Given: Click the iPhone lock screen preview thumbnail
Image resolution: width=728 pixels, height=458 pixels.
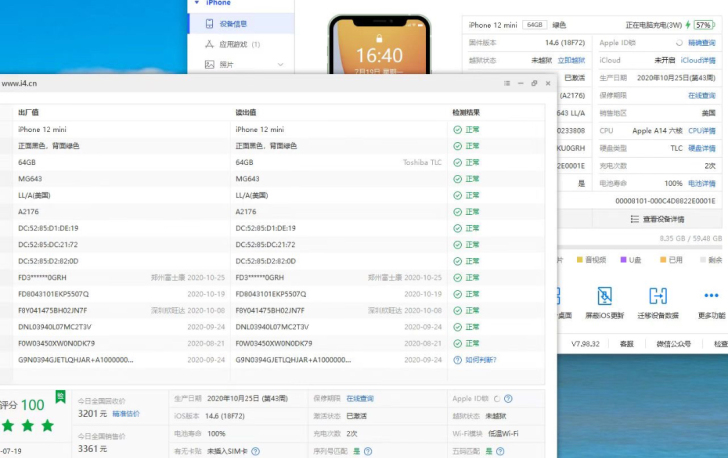Looking at the screenshot, I should click(379, 45).
